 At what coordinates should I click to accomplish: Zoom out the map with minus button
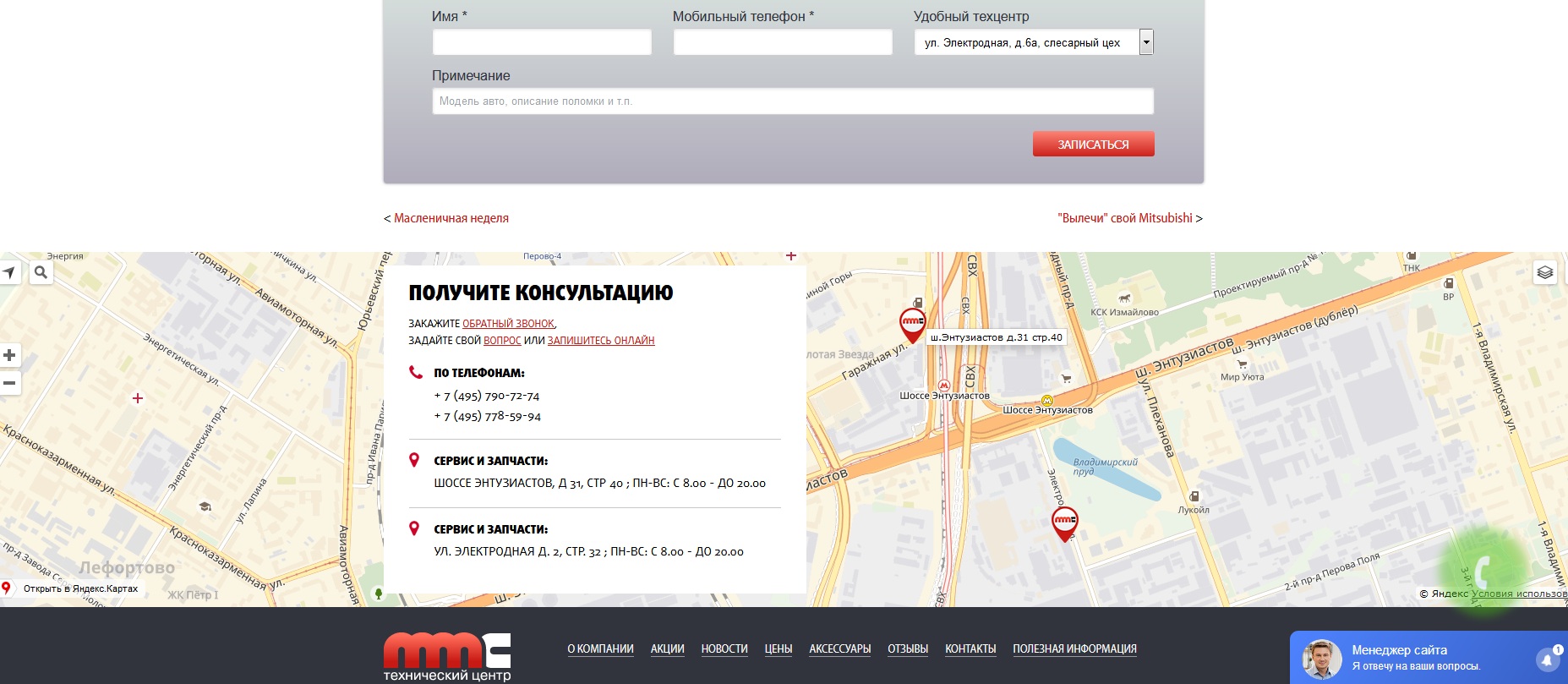[x=9, y=383]
